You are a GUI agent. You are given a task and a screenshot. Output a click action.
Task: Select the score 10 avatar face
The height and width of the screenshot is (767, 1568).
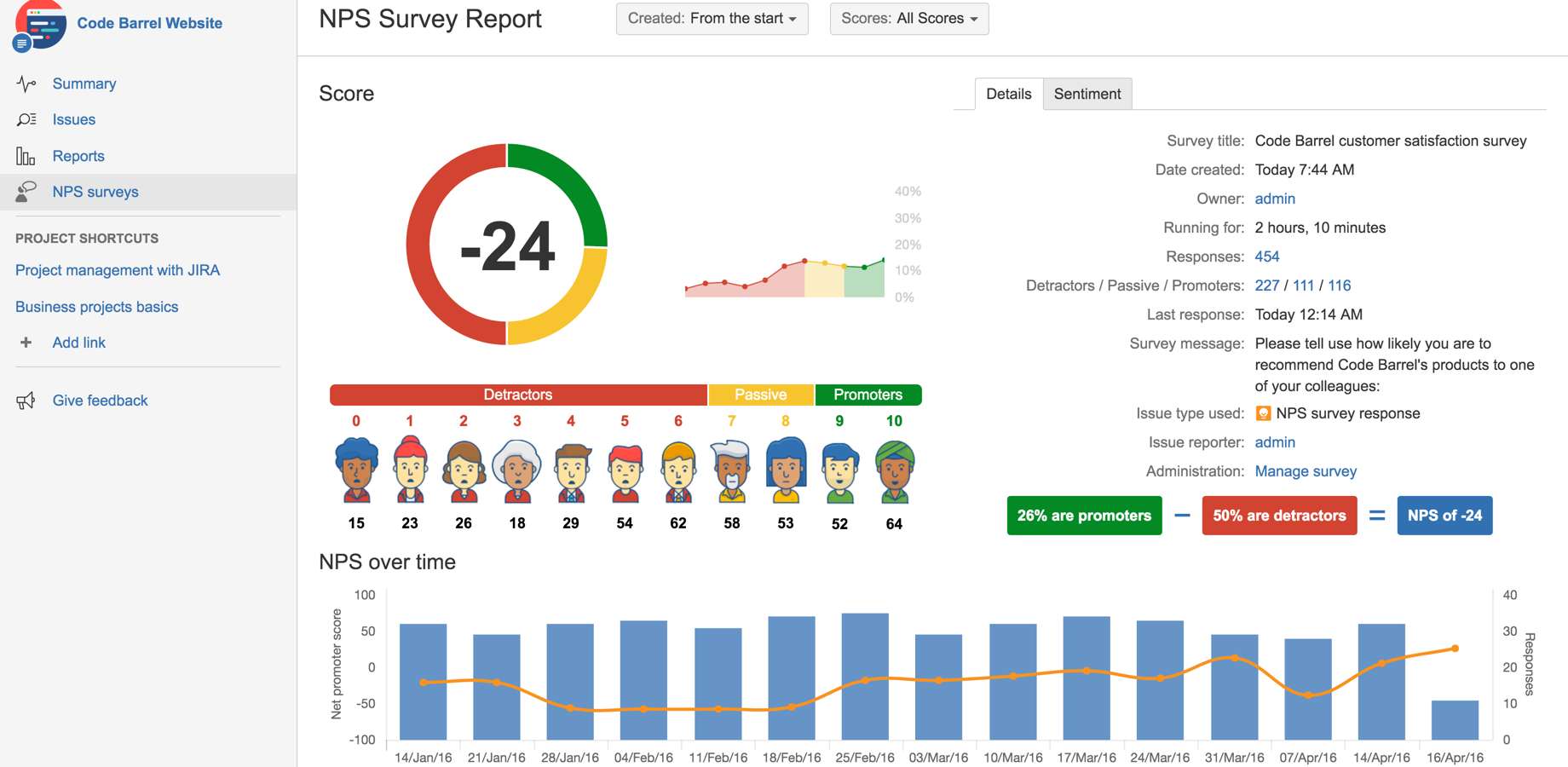tap(894, 471)
